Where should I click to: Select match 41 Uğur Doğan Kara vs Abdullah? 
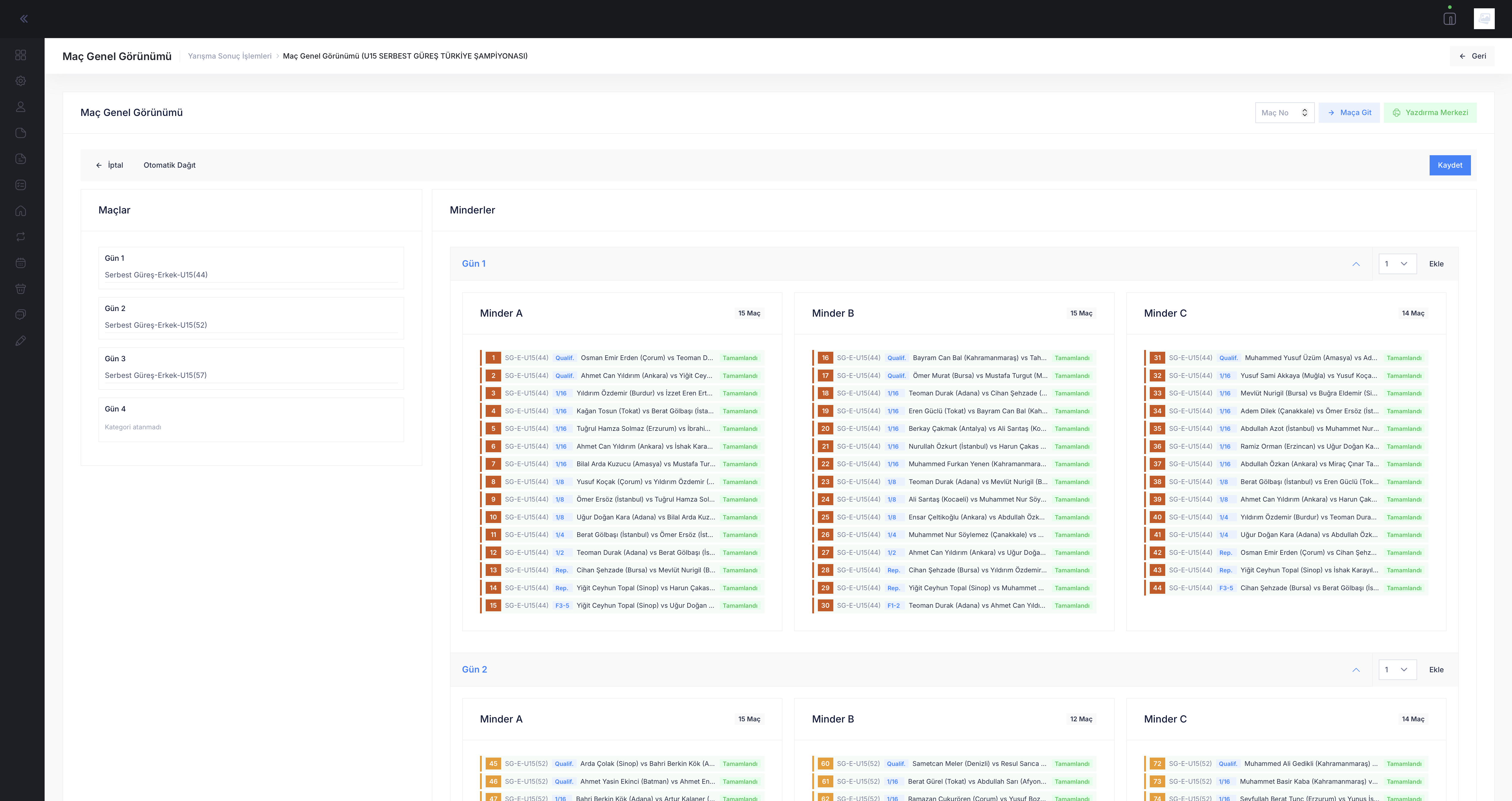(1286, 535)
